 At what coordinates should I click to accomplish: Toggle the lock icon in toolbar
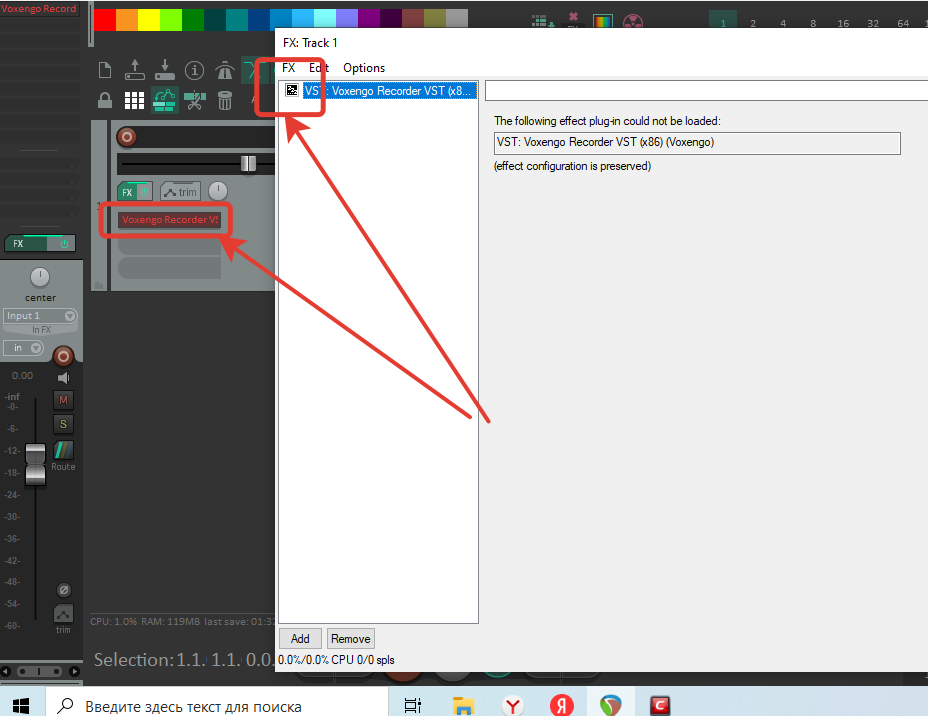pos(105,101)
